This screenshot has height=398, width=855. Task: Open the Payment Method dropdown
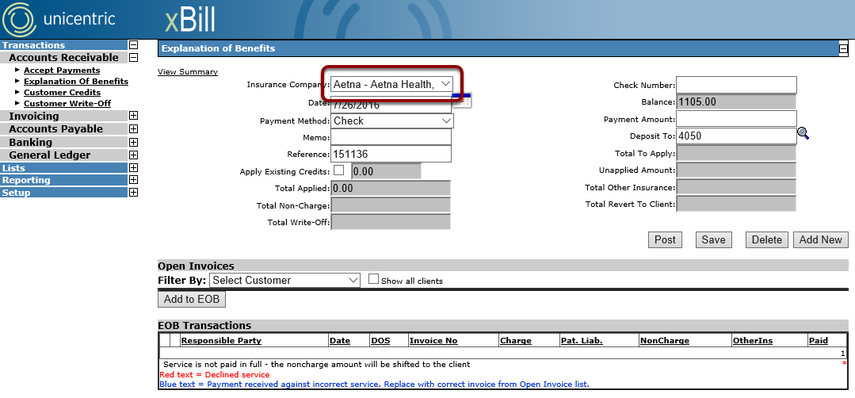(x=392, y=120)
